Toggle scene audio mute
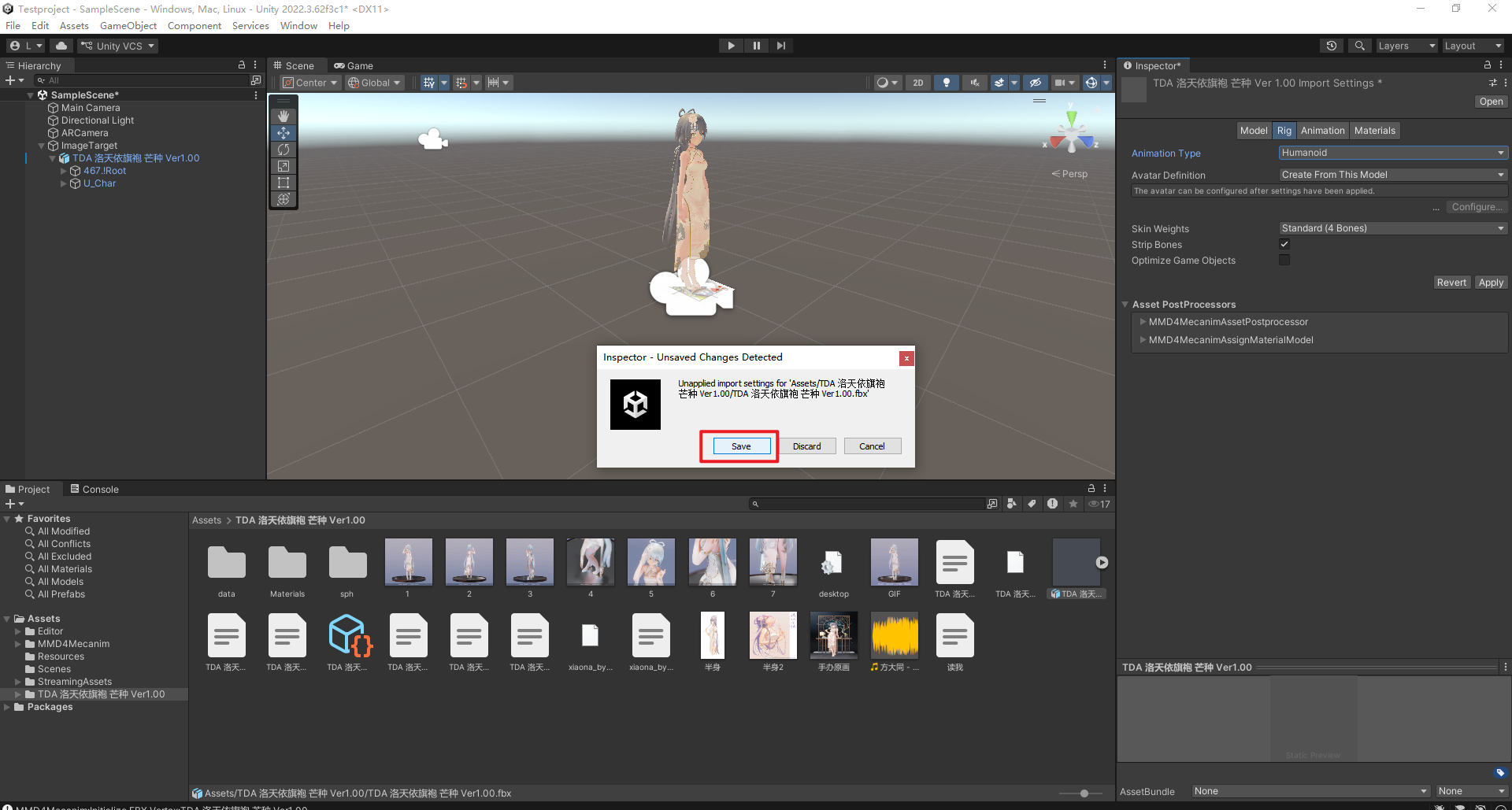 pos(975,83)
